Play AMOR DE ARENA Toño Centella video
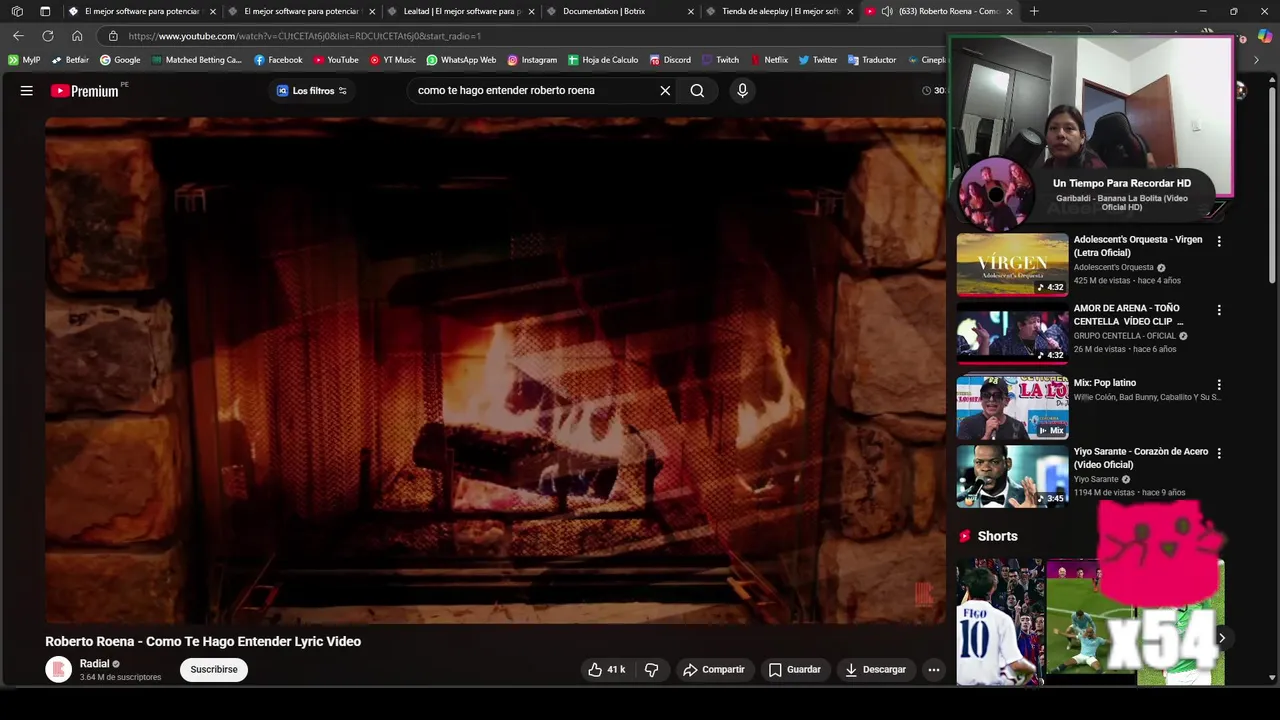Screen dimensions: 1280x720 click(1012, 333)
